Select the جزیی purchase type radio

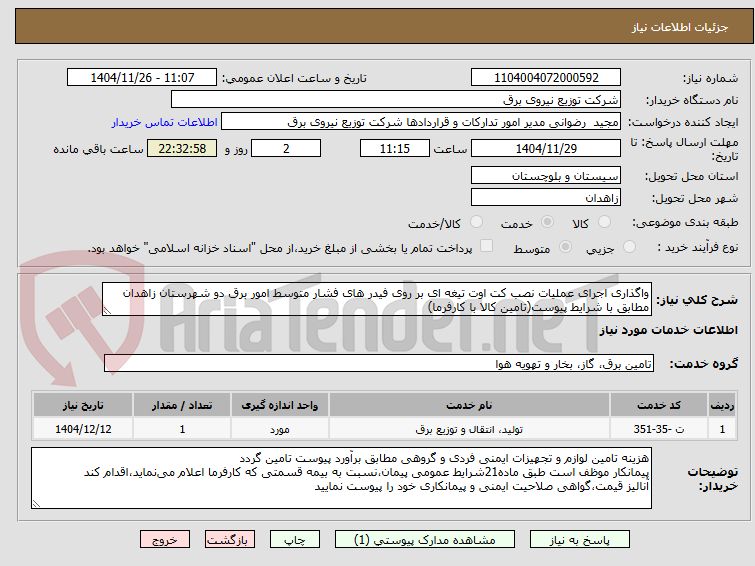(x=629, y=247)
